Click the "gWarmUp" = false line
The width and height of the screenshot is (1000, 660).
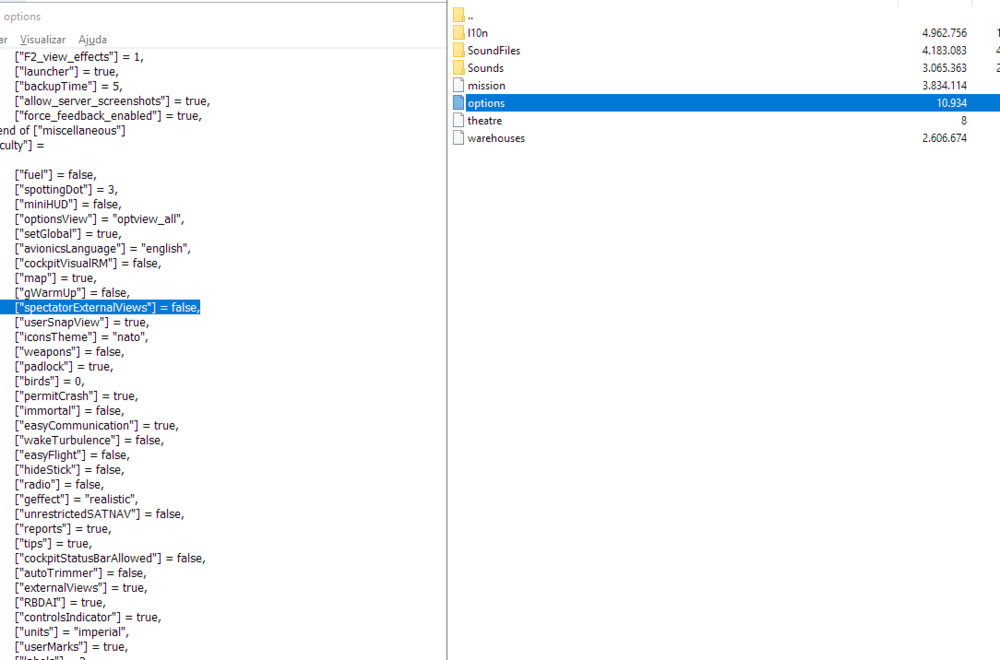pyautogui.click(x=72, y=293)
